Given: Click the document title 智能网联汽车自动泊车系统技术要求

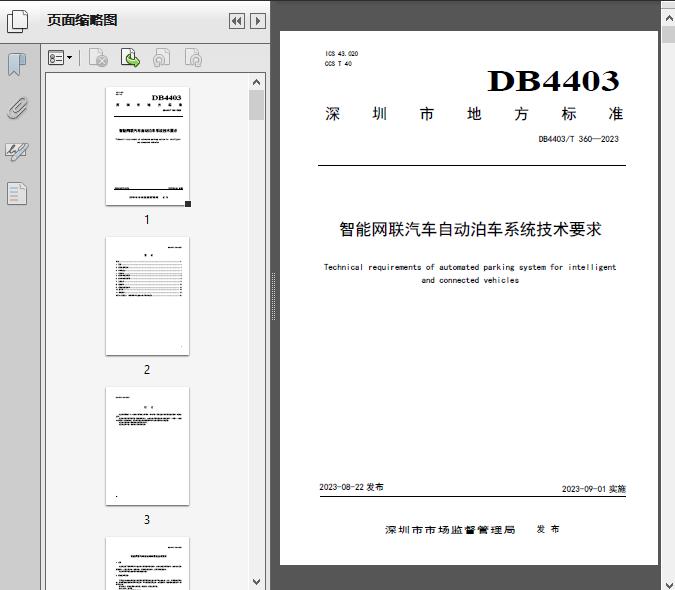Looking at the screenshot, I should coord(470,229).
